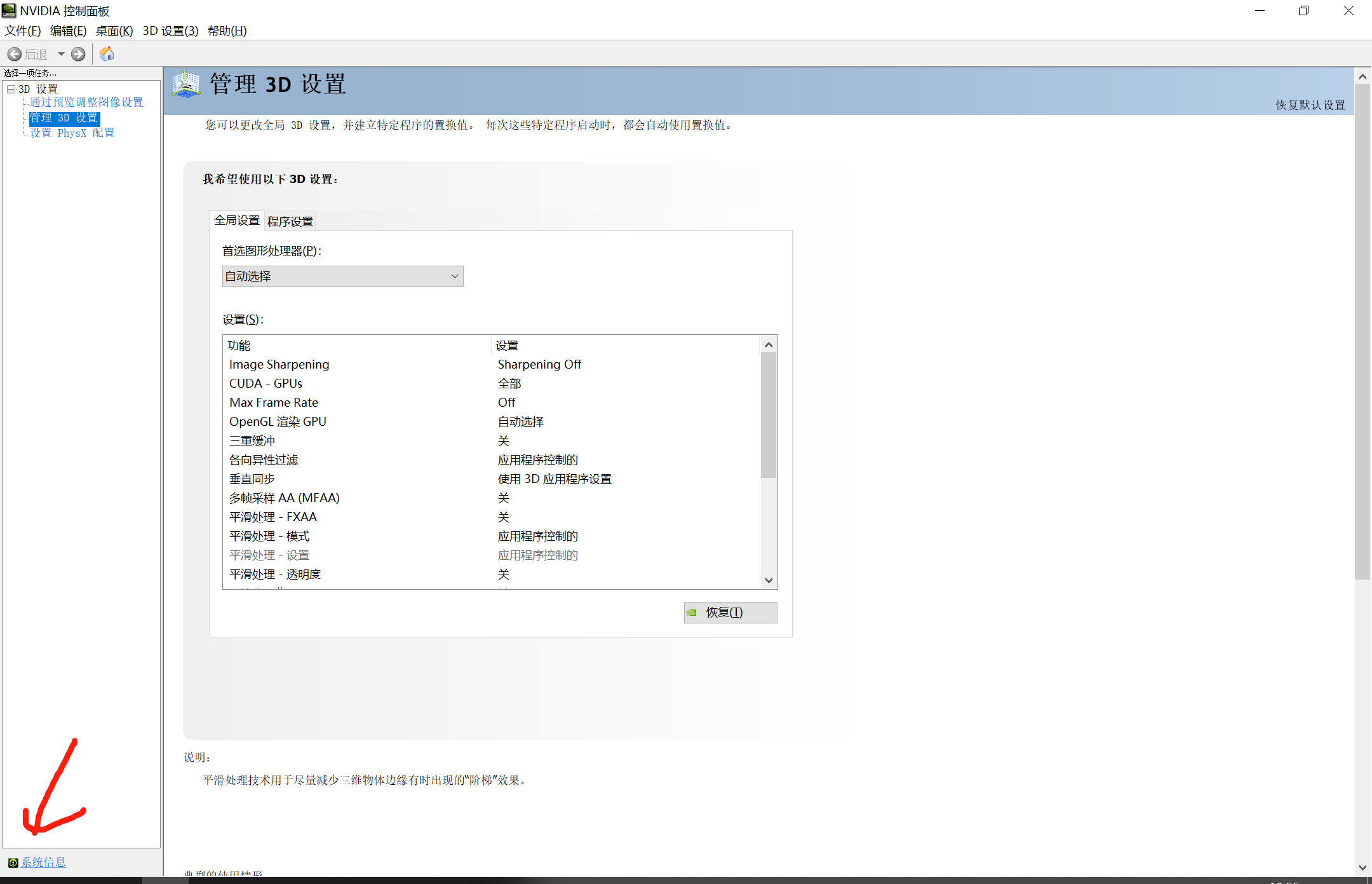Click main page scroll down arrow
The height and width of the screenshot is (884, 1372).
(x=1362, y=867)
